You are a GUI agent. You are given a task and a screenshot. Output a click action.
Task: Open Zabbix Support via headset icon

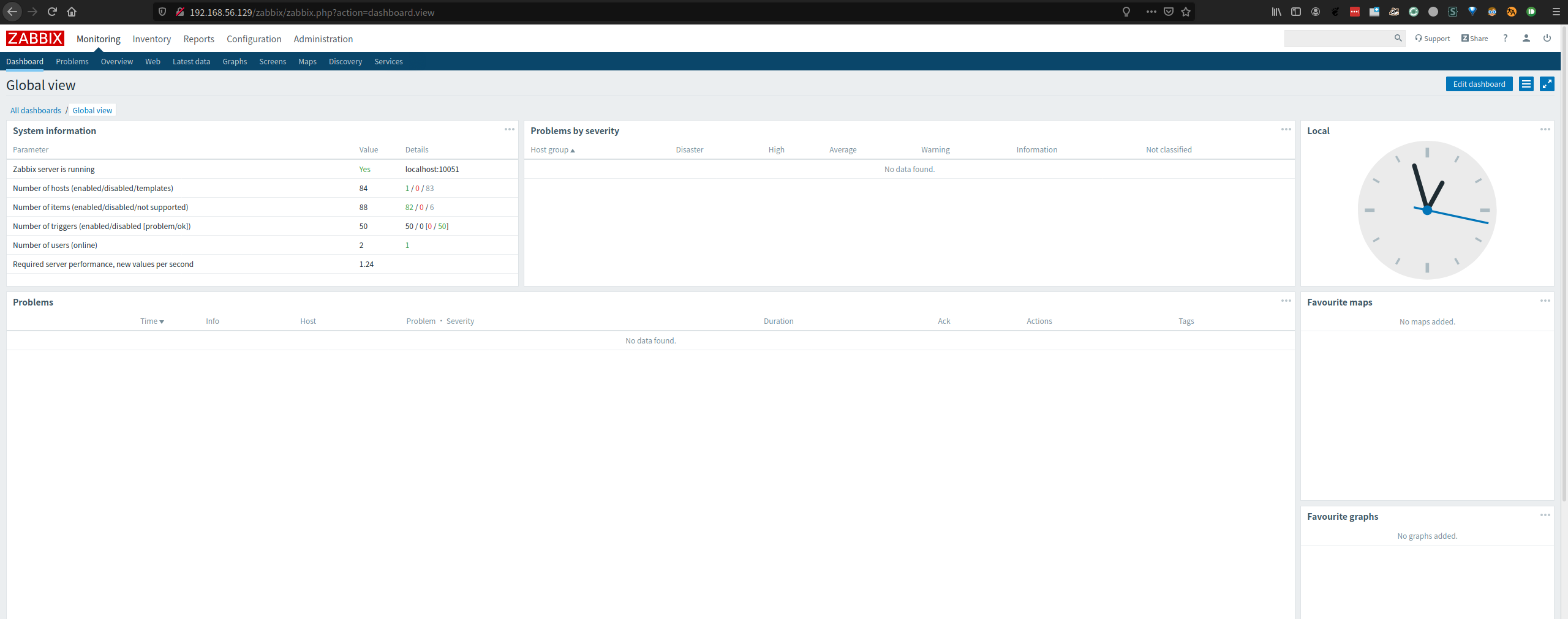(1419, 38)
